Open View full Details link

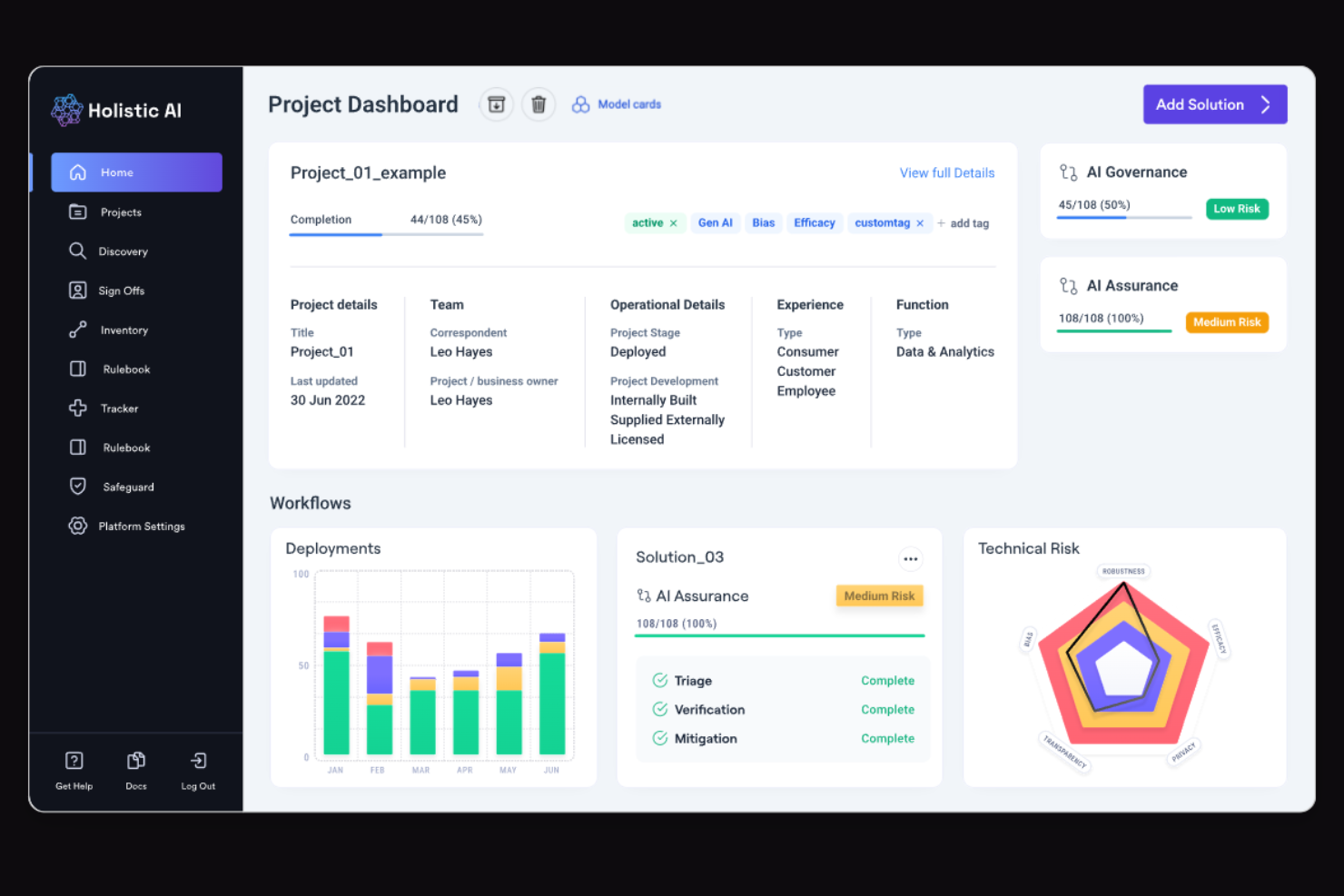click(947, 172)
